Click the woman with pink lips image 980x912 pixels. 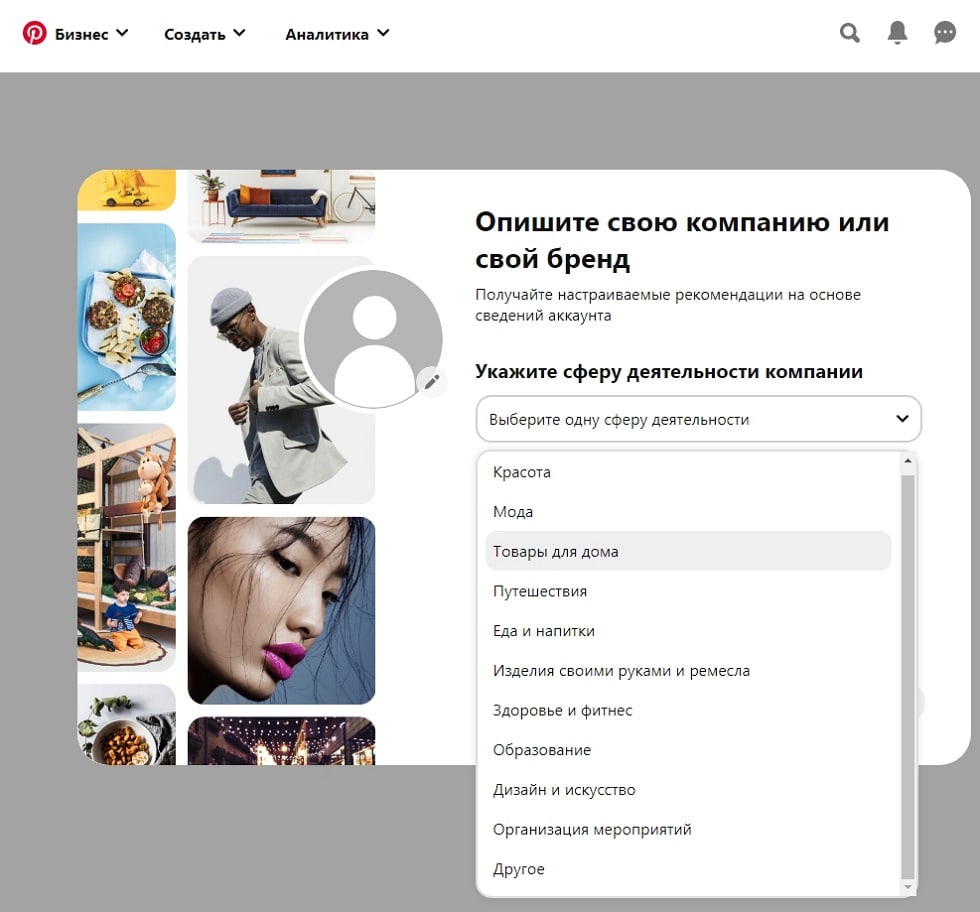coord(281,611)
